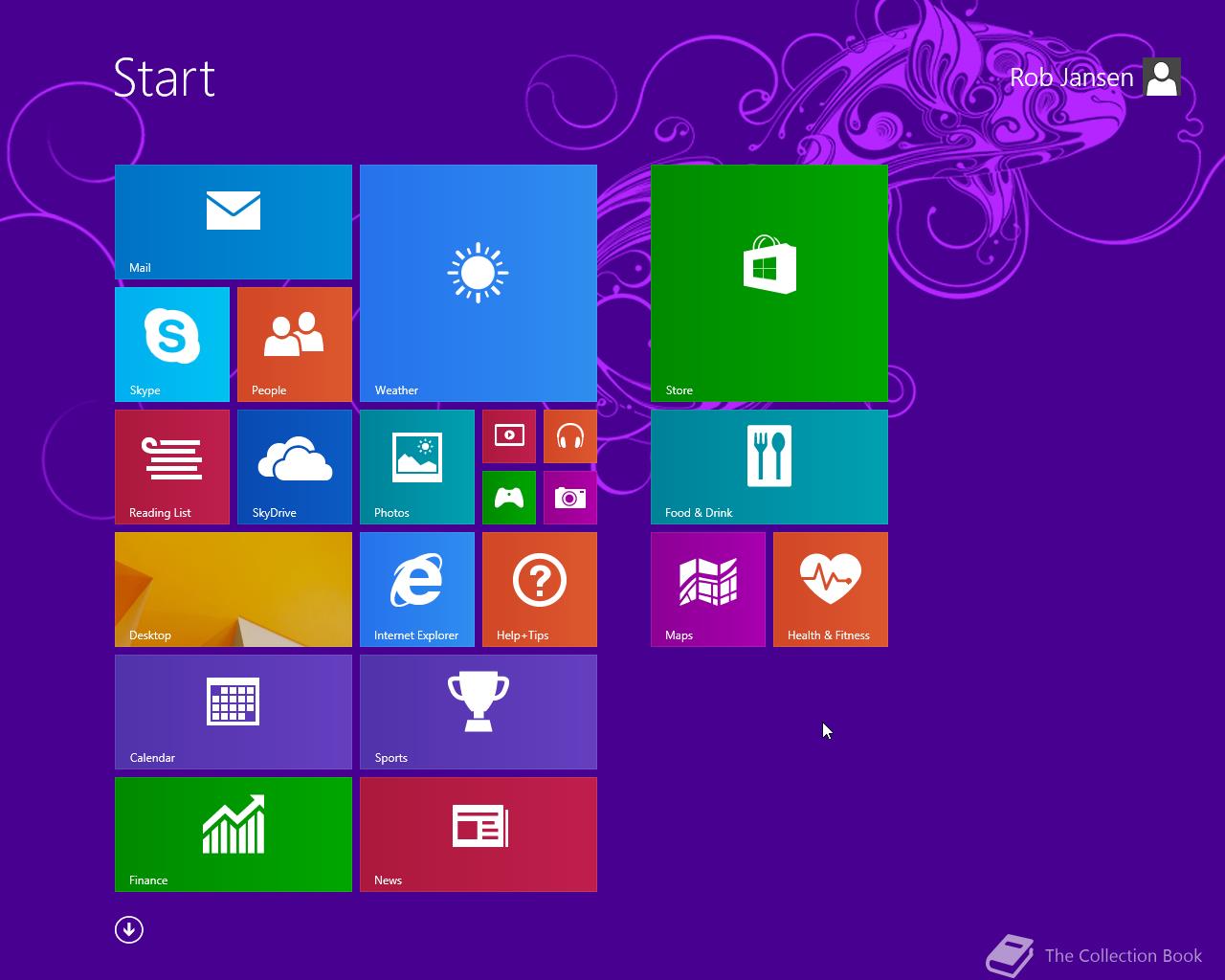Screen dimensions: 1225x980
Task: Open the small Music headphones tile
Action: pos(570,436)
